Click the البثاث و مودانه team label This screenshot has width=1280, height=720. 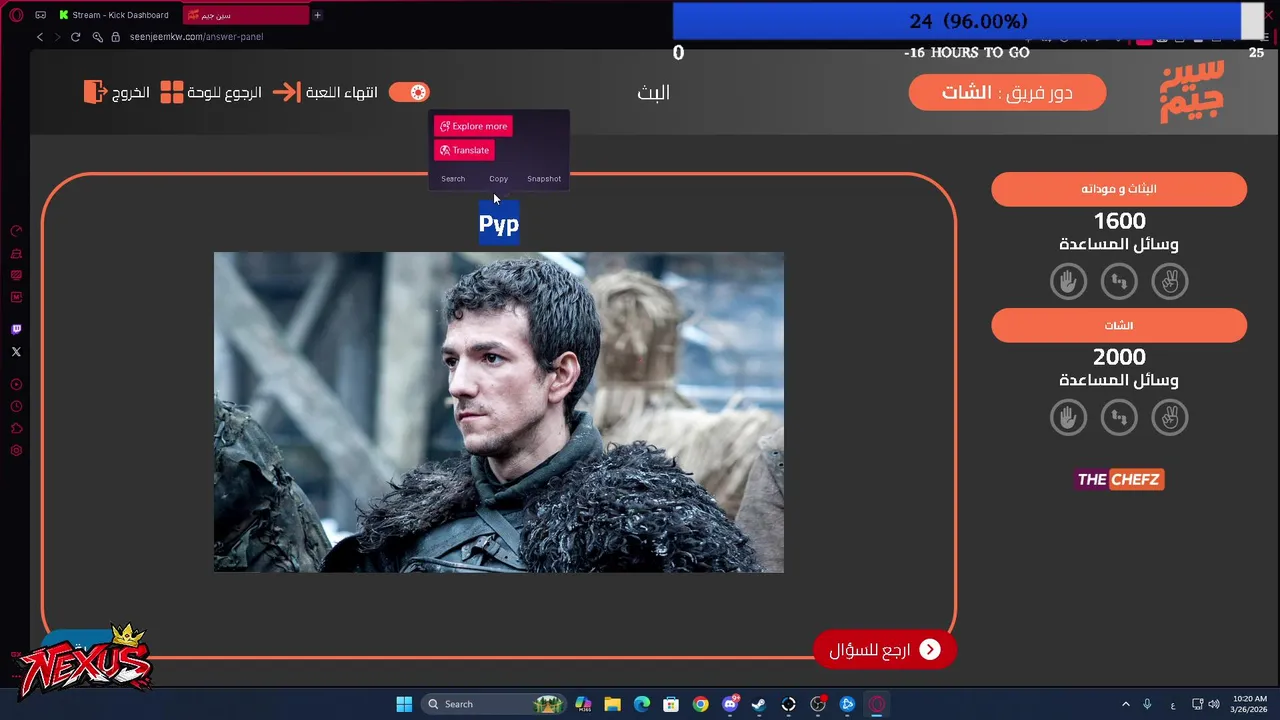pyautogui.click(x=1119, y=189)
